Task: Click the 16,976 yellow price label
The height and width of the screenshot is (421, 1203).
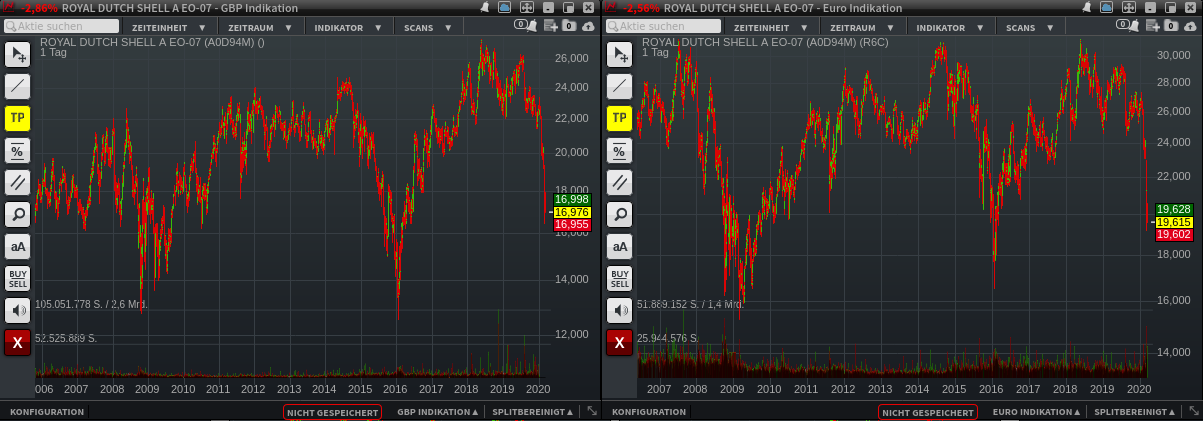Action: [571, 212]
